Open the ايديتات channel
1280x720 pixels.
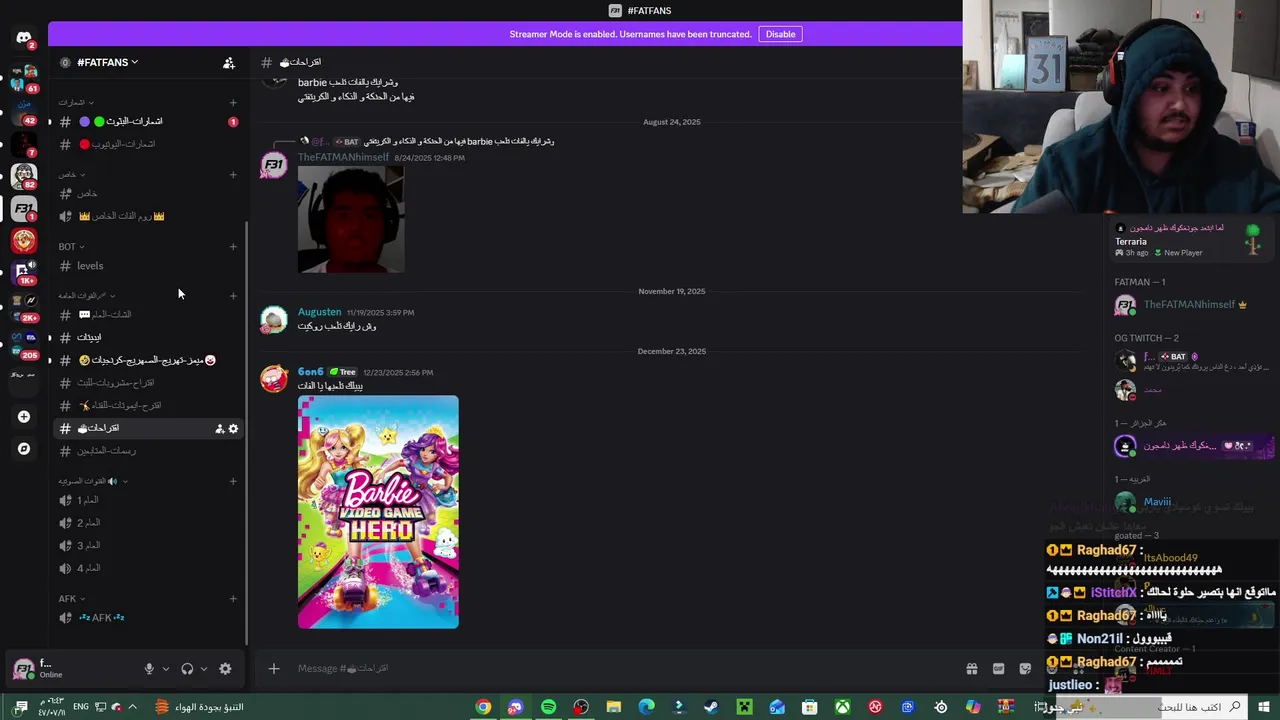pos(148,337)
